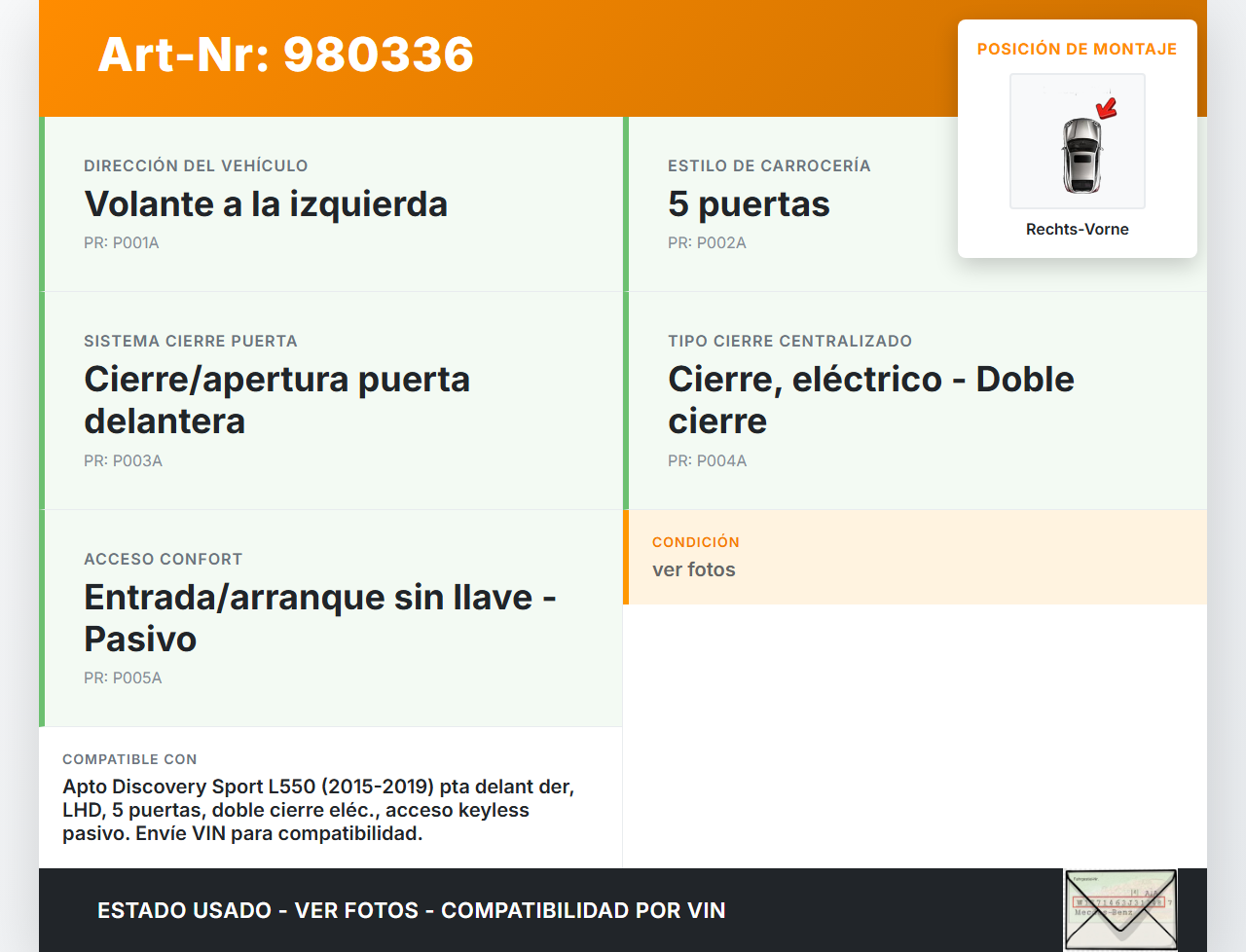Screen dimensions: 1246x952
Task: Click the 'Posición de montaje' title
Action: click(x=1077, y=49)
